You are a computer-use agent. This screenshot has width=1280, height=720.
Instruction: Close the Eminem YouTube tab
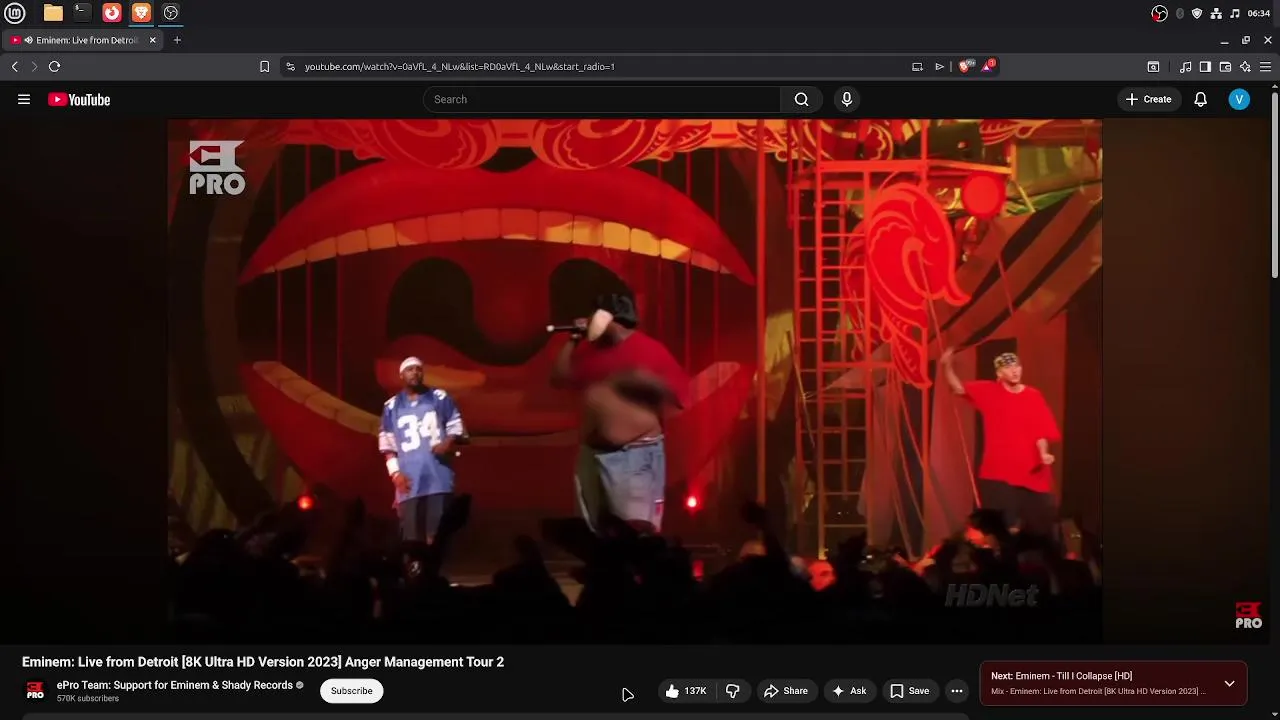[x=152, y=40]
